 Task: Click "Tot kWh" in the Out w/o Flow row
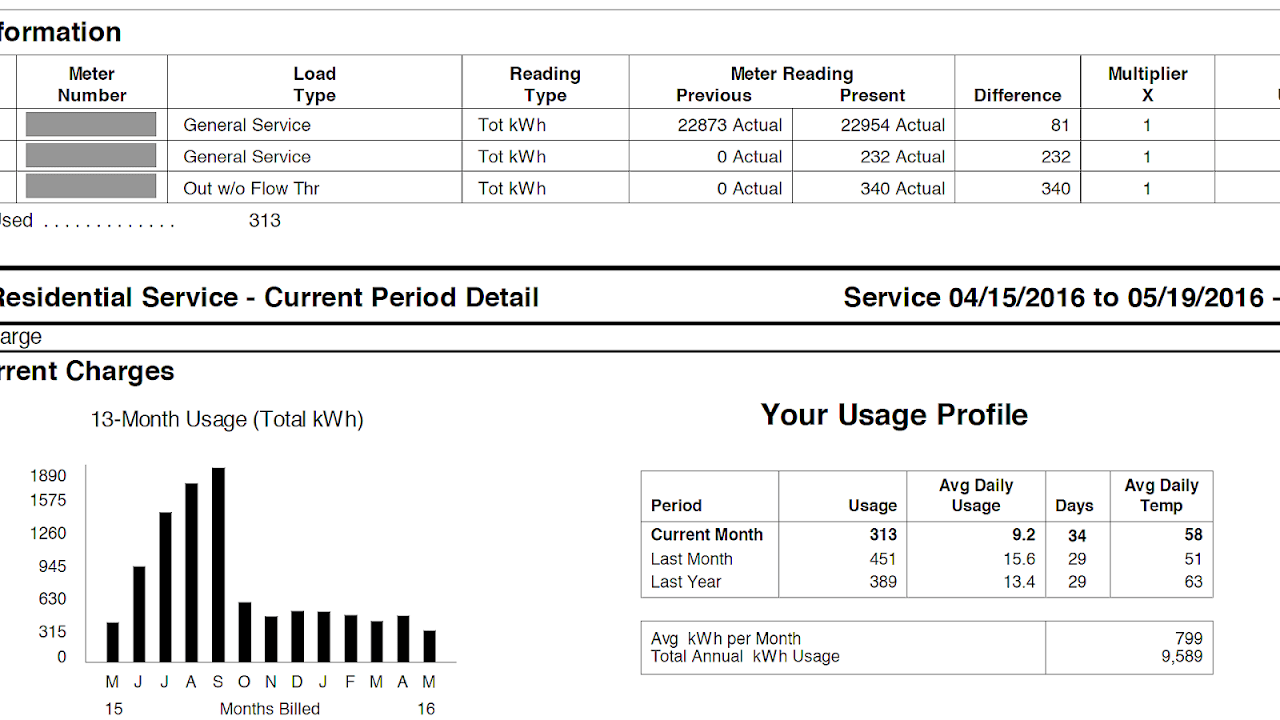click(512, 189)
